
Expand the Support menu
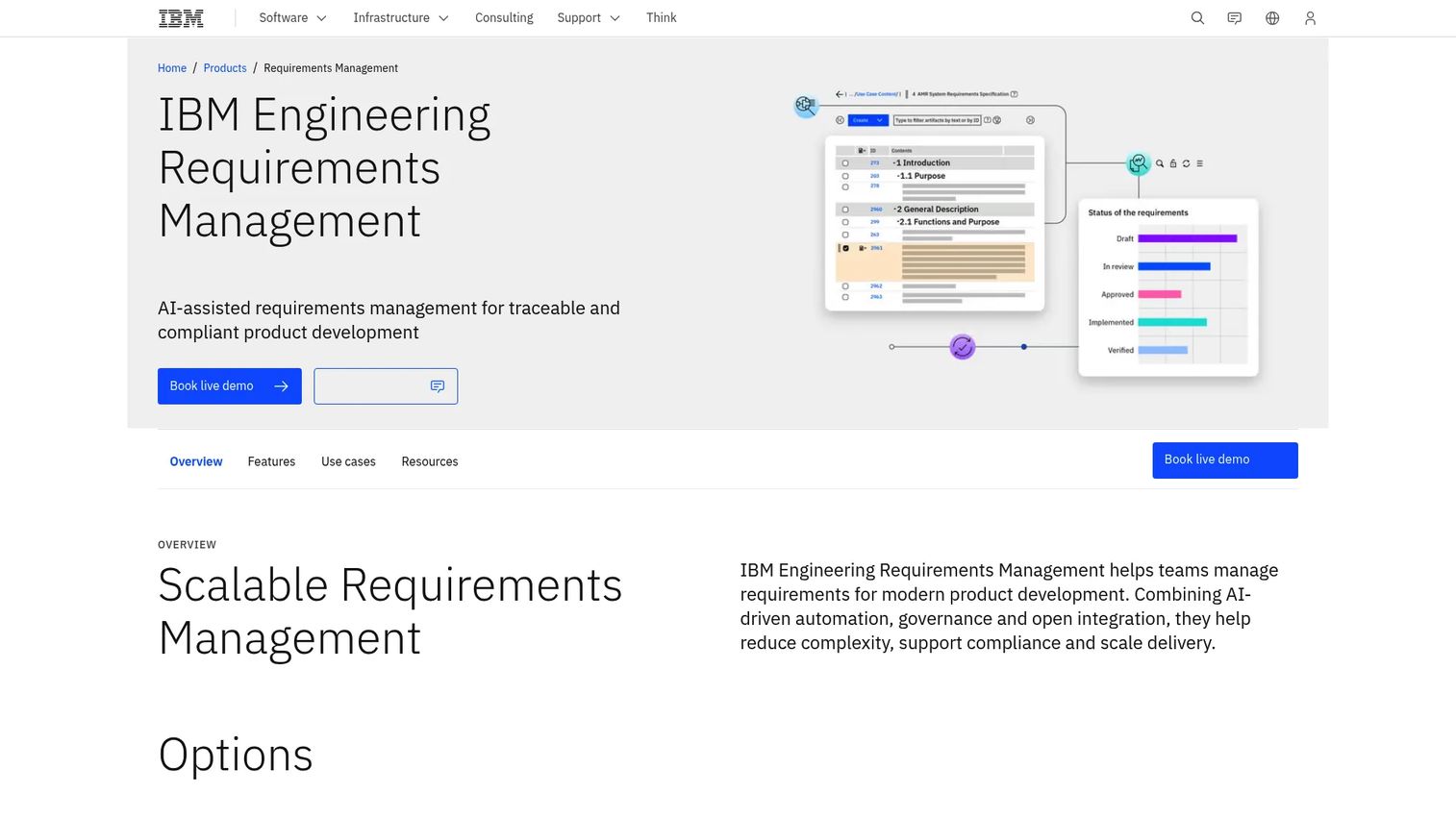click(x=589, y=18)
